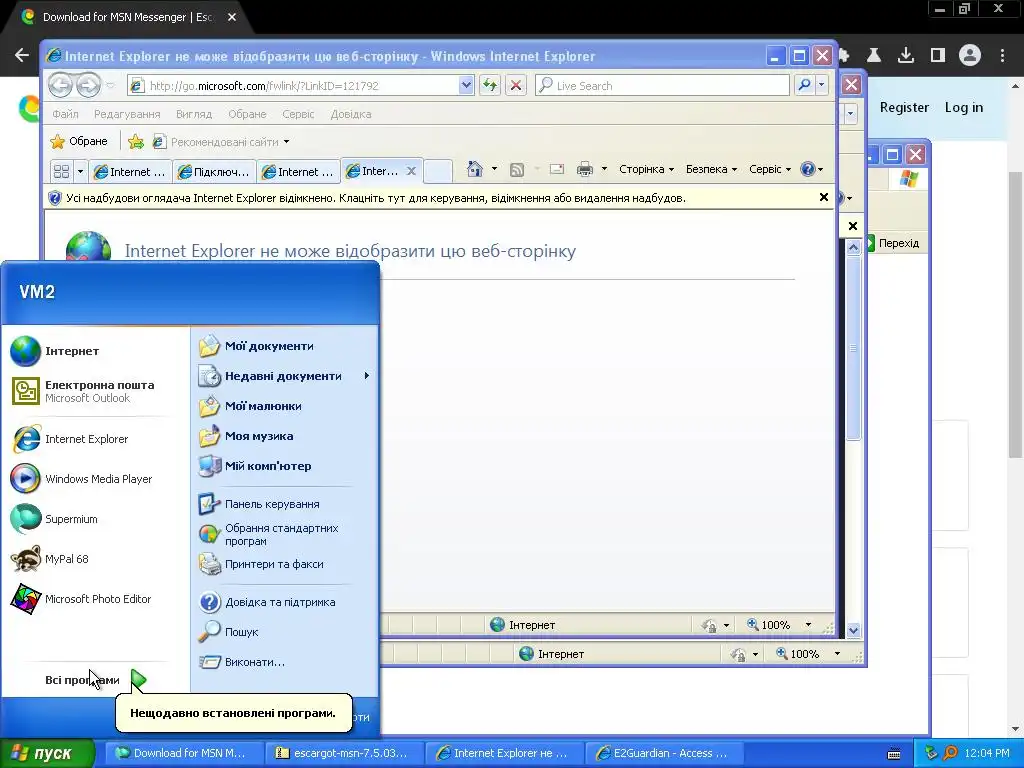Open Моя музика folder

tap(246, 436)
